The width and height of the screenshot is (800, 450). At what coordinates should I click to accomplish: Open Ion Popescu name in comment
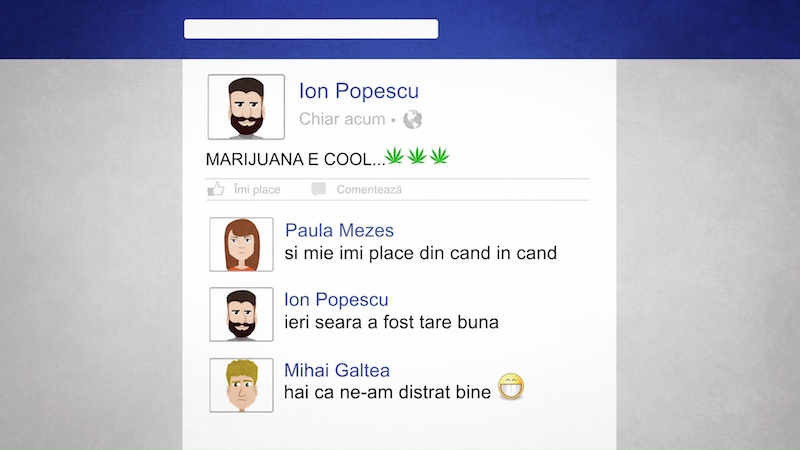(x=336, y=299)
